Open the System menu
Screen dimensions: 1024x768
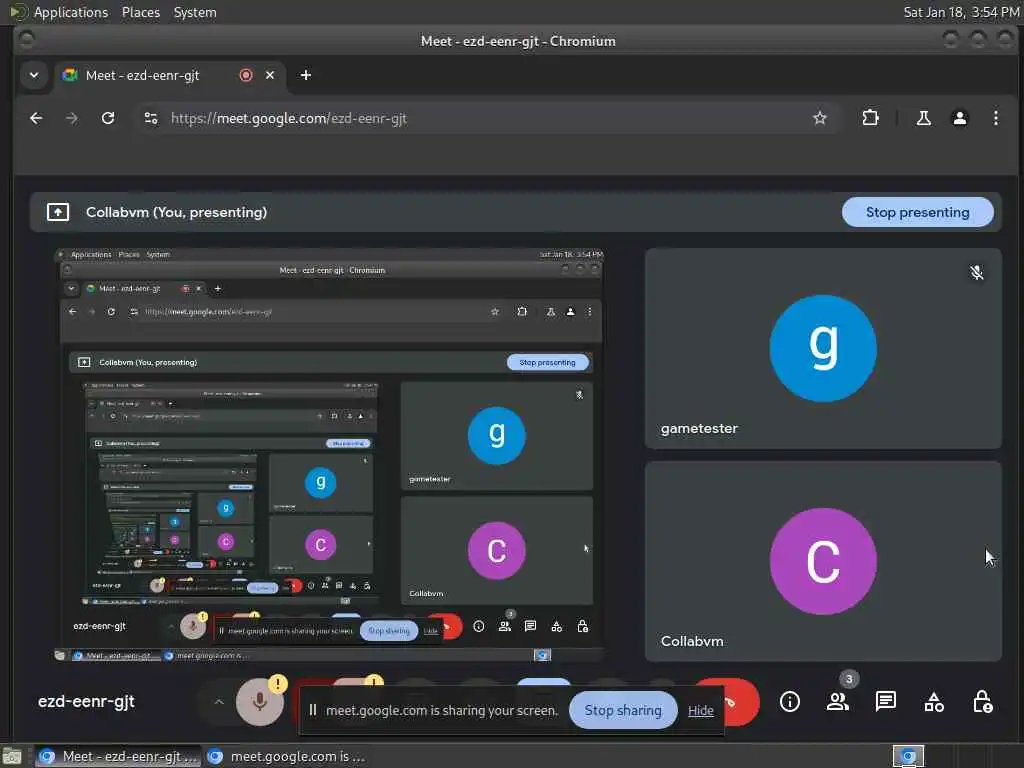[x=195, y=12]
